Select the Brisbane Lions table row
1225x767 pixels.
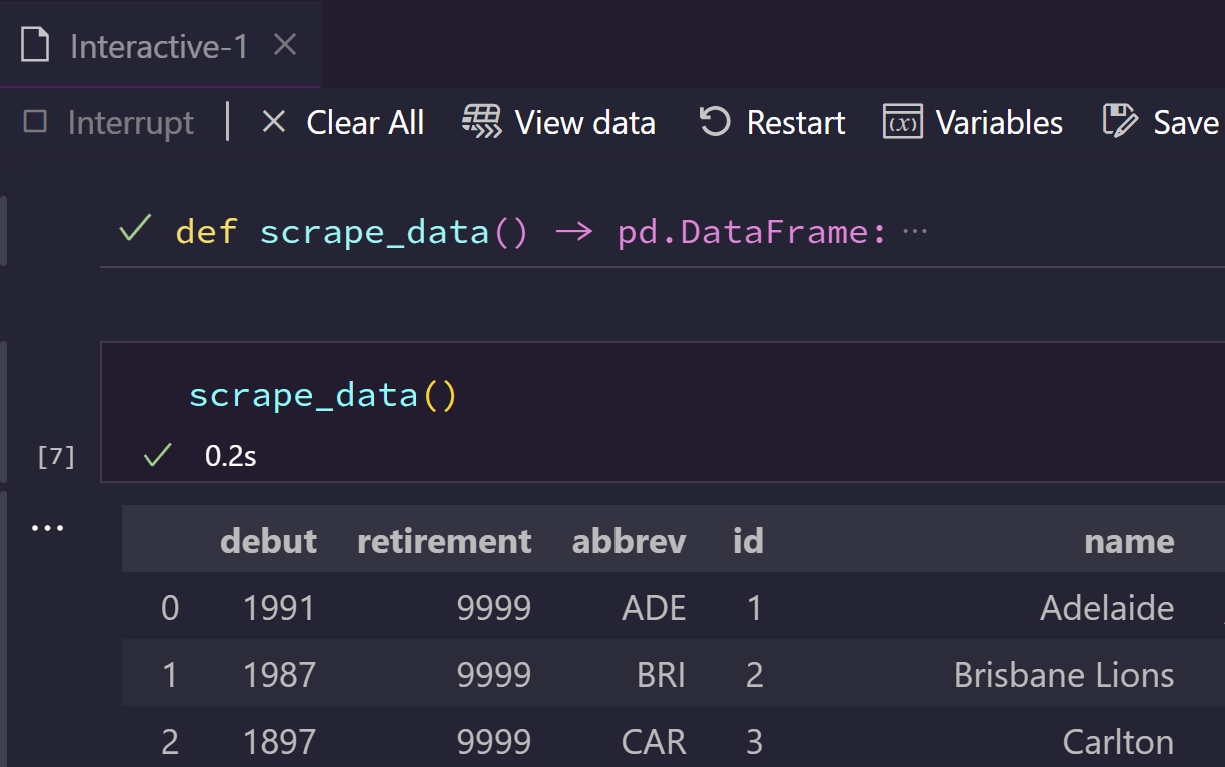pos(673,674)
